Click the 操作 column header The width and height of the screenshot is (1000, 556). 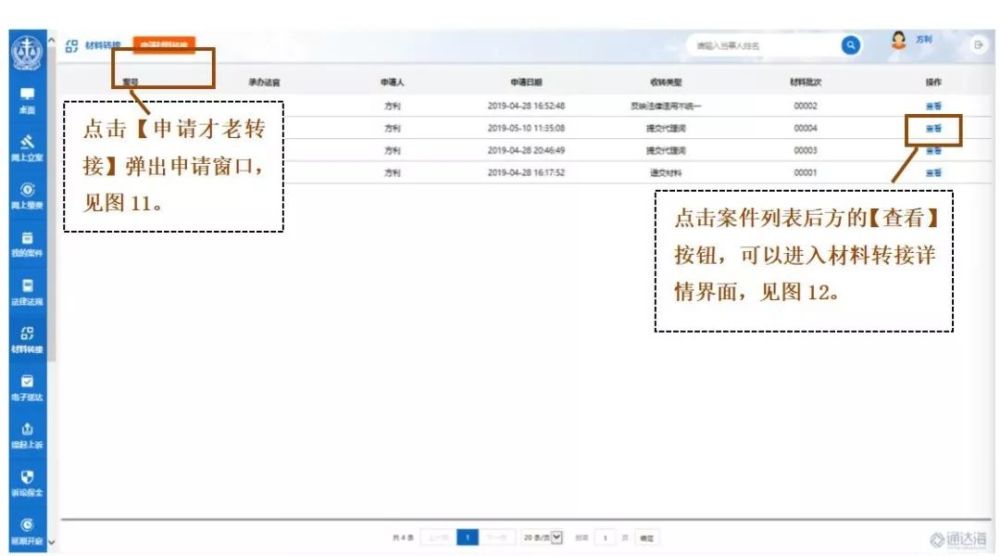click(x=933, y=82)
